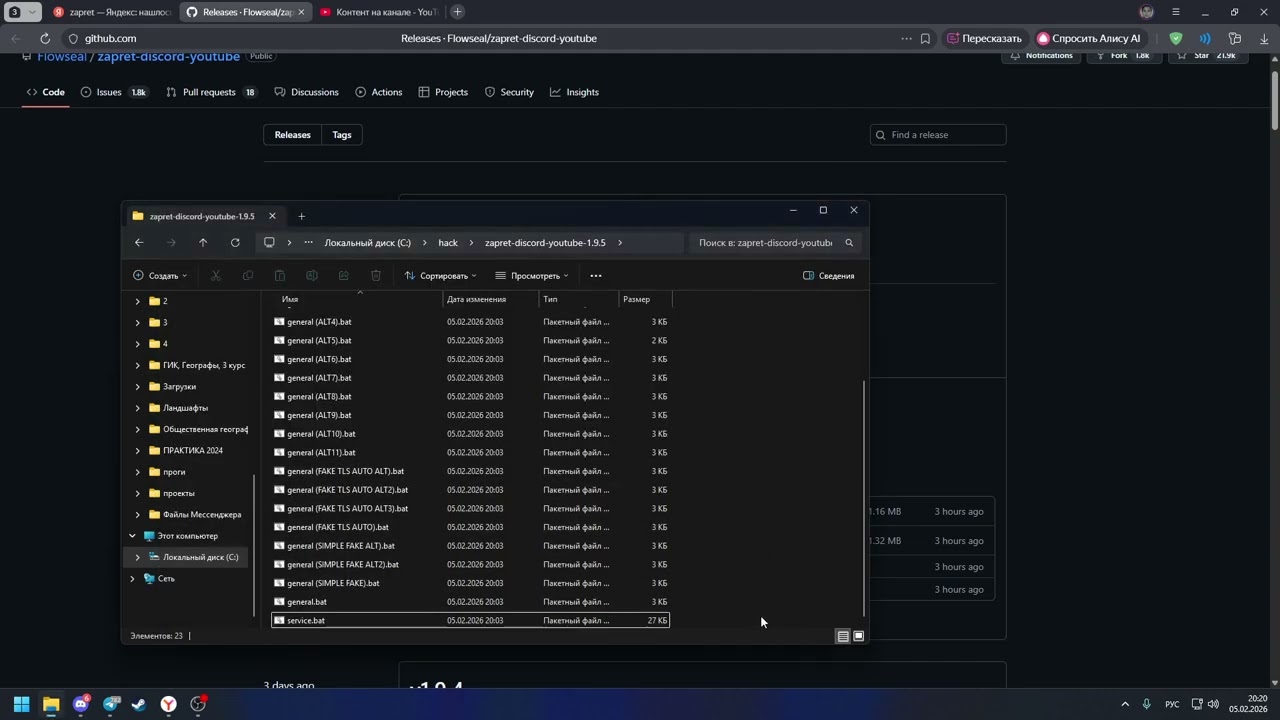Open the browser hamburger menu
Viewport: 1280px width, 720px height.
tap(1176, 12)
